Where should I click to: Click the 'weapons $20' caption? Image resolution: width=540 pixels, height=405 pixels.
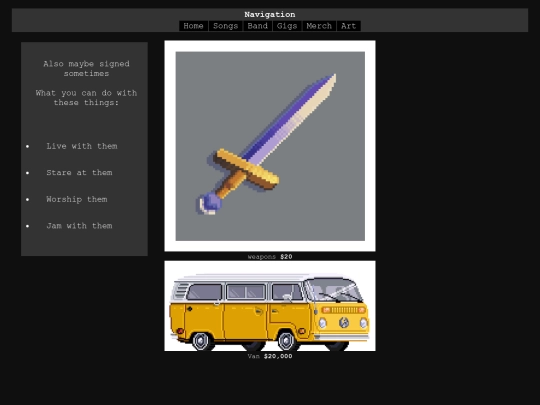pyautogui.click(x=270, y=257)
